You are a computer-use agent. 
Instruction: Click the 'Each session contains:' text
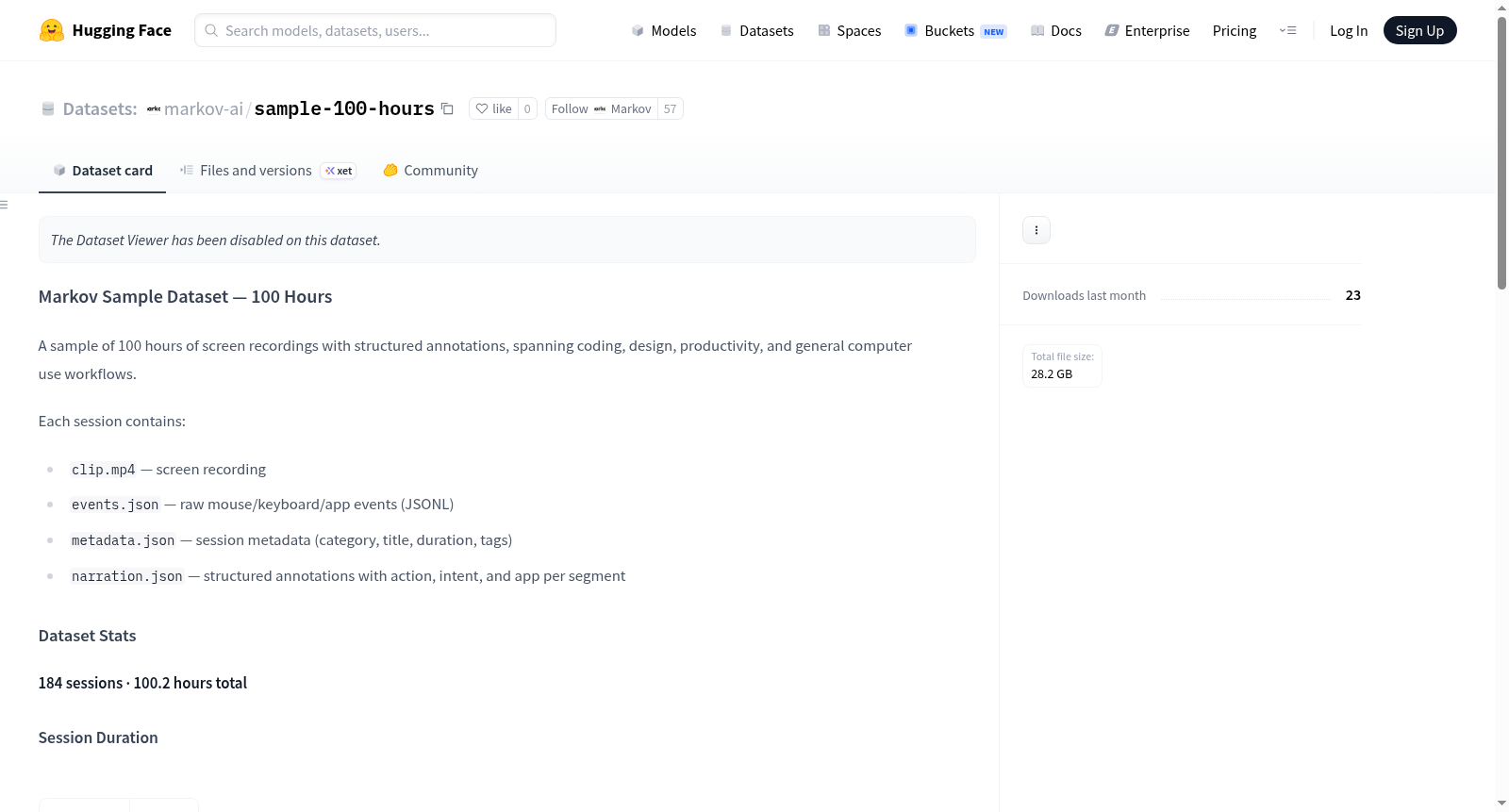tap(112, 422)
